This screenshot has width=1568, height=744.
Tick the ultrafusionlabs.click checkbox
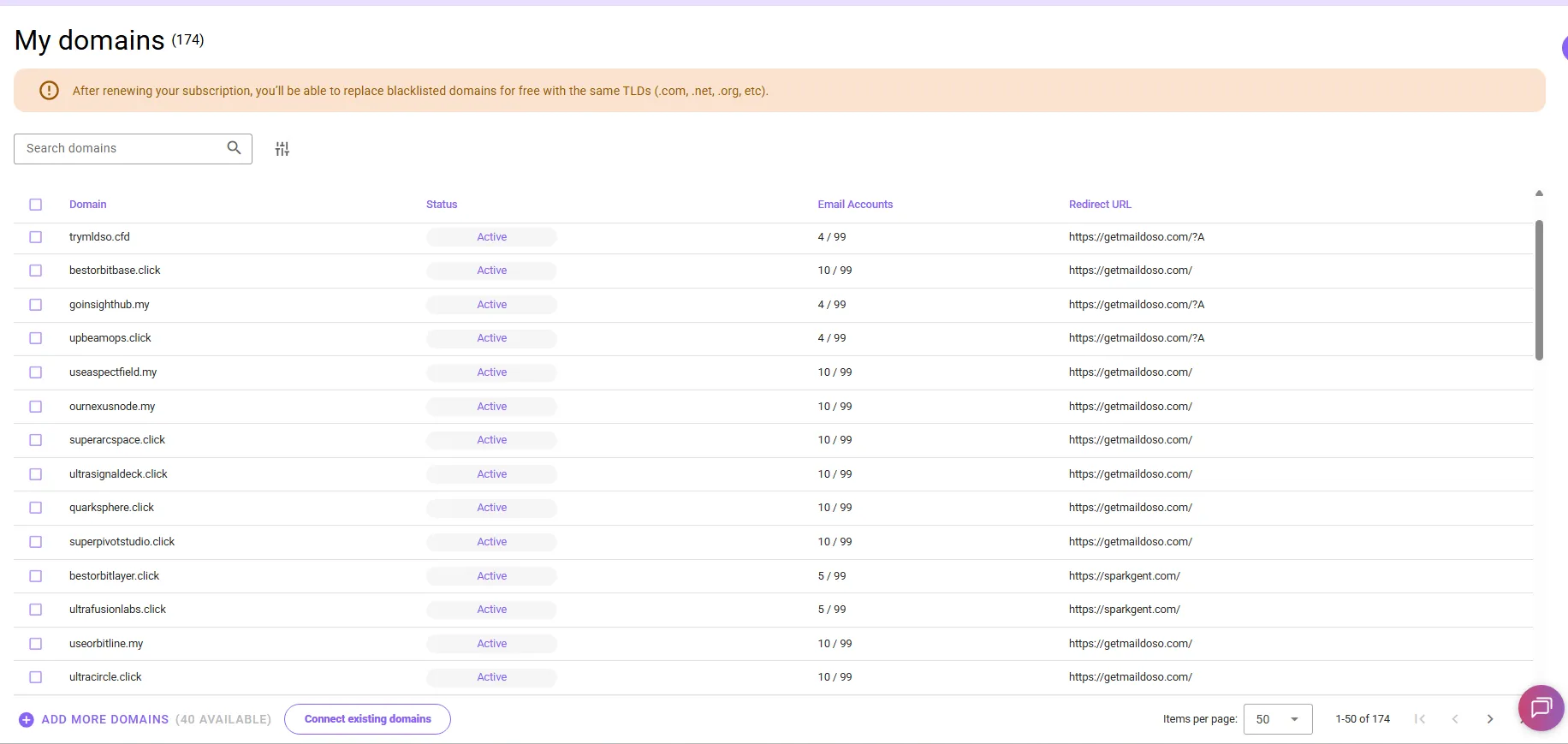click(35, 610)
